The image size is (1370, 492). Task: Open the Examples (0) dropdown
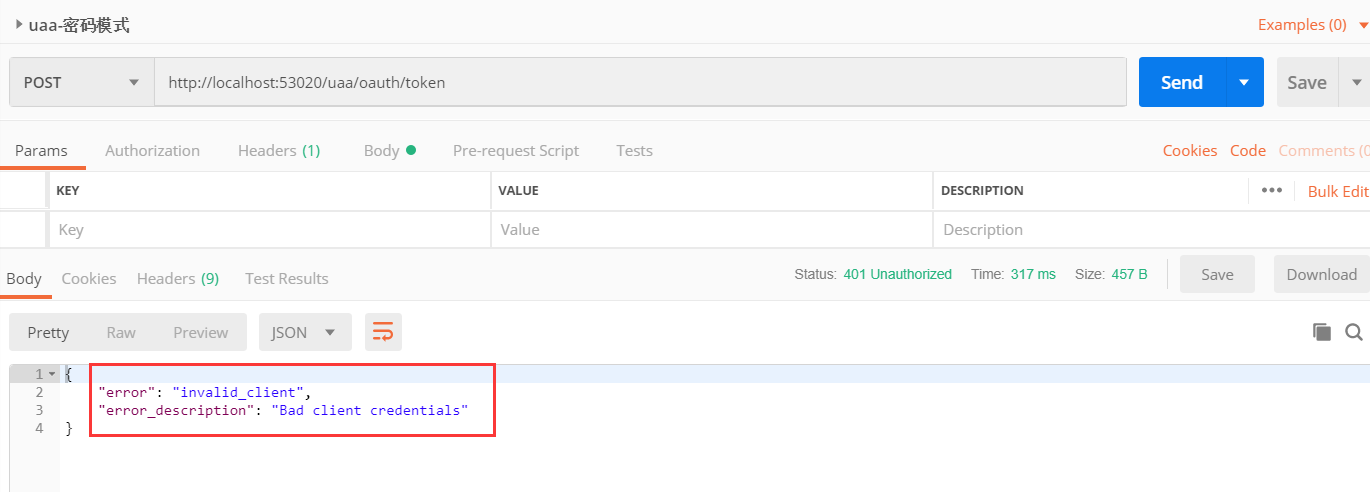tap(1313, 24)
